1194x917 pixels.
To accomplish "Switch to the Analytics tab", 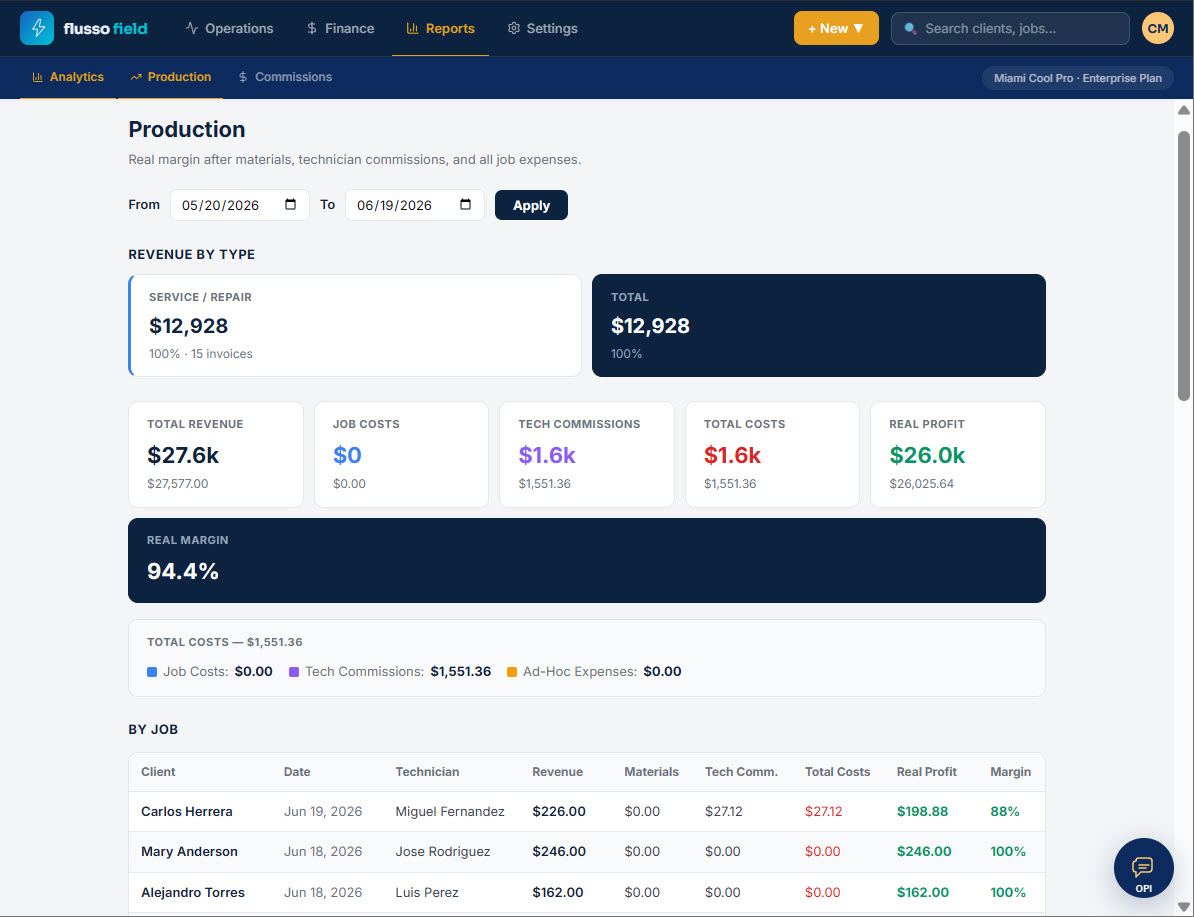I will click(68, 77).
